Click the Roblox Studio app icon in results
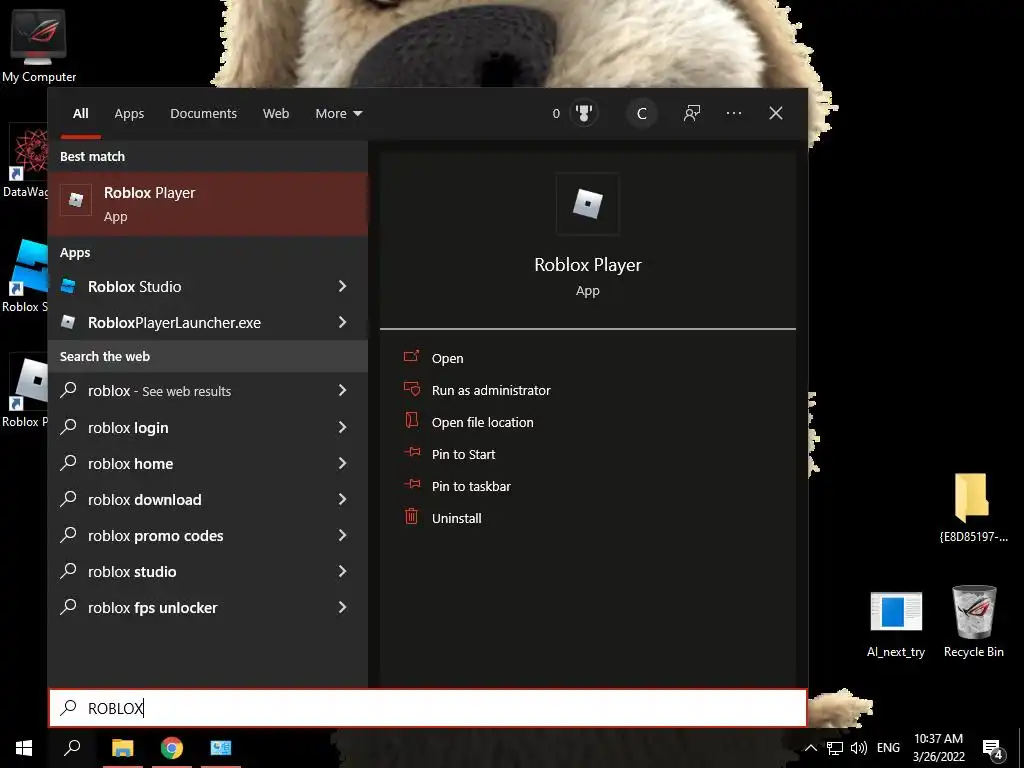This screenshot has width=1024, height=768. point(68,286)
